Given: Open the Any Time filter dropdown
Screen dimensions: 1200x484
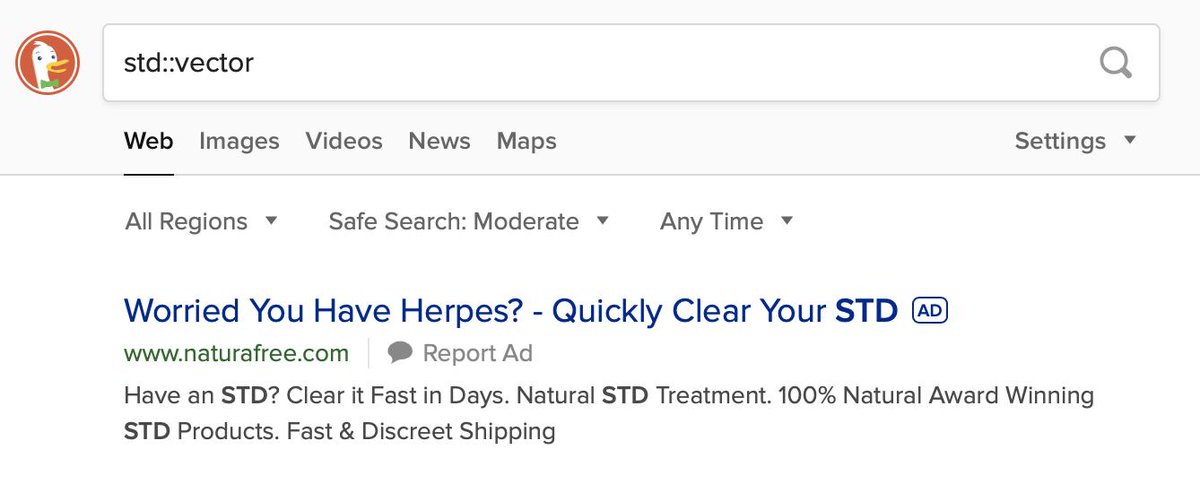Looking at the screenshot, I should click(727, 221).
